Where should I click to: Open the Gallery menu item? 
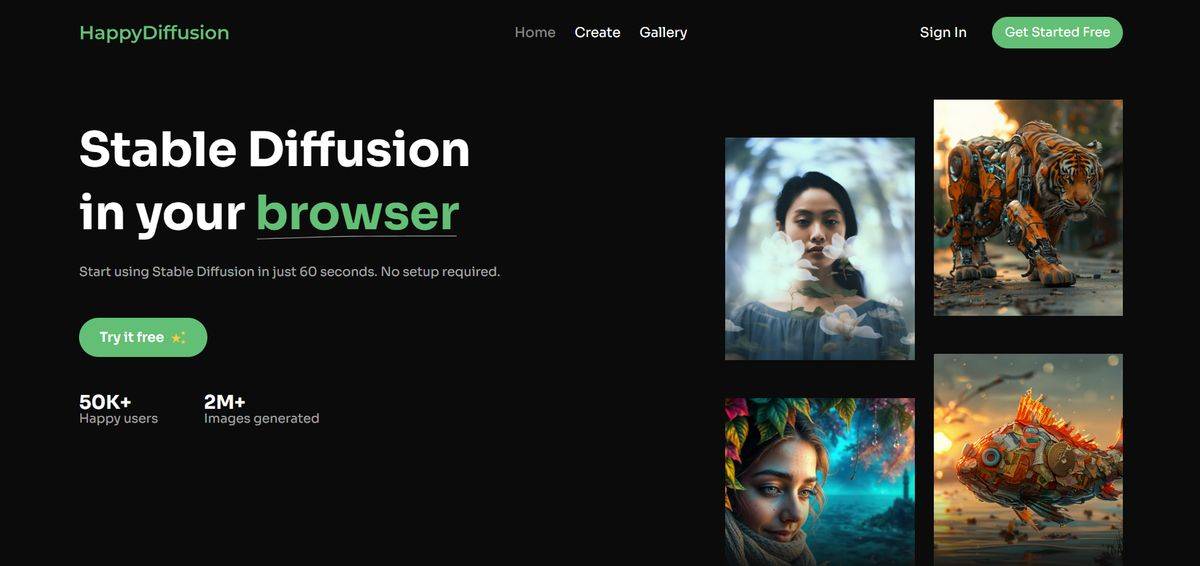pos(663,33)
